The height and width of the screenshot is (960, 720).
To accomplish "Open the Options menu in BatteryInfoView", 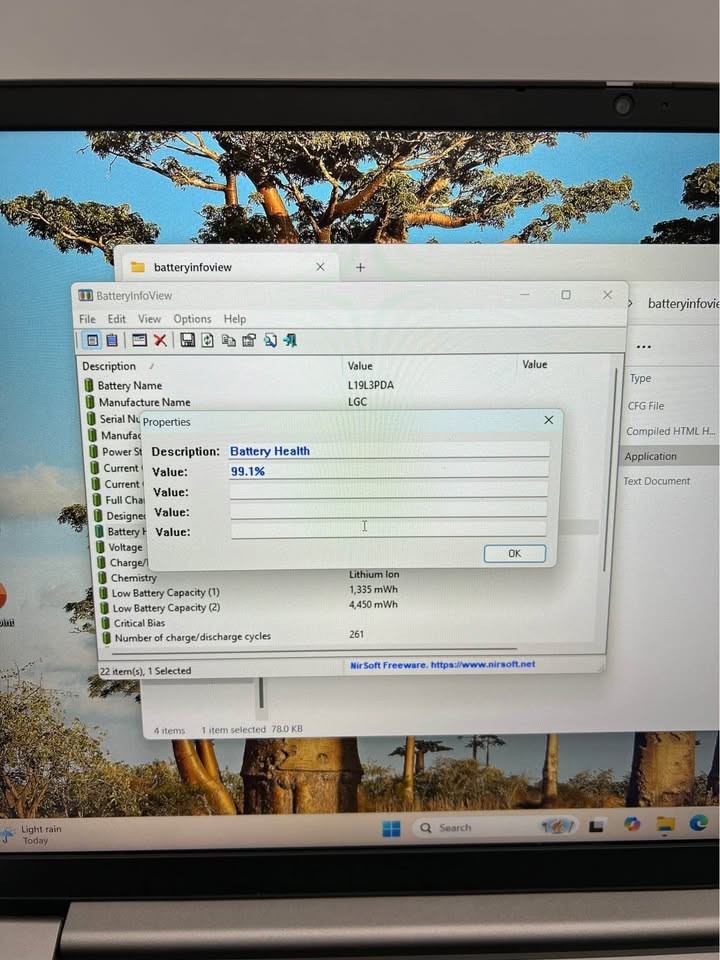I will (192, 319).
